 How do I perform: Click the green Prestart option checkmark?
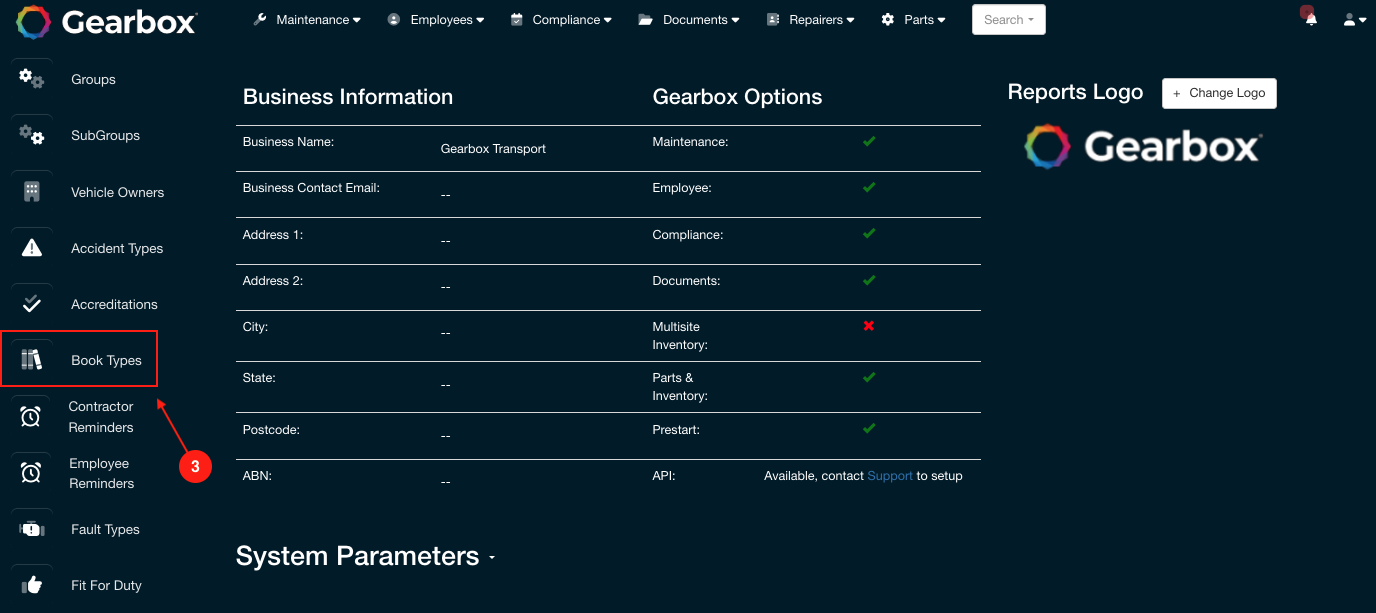pos(869,429)
